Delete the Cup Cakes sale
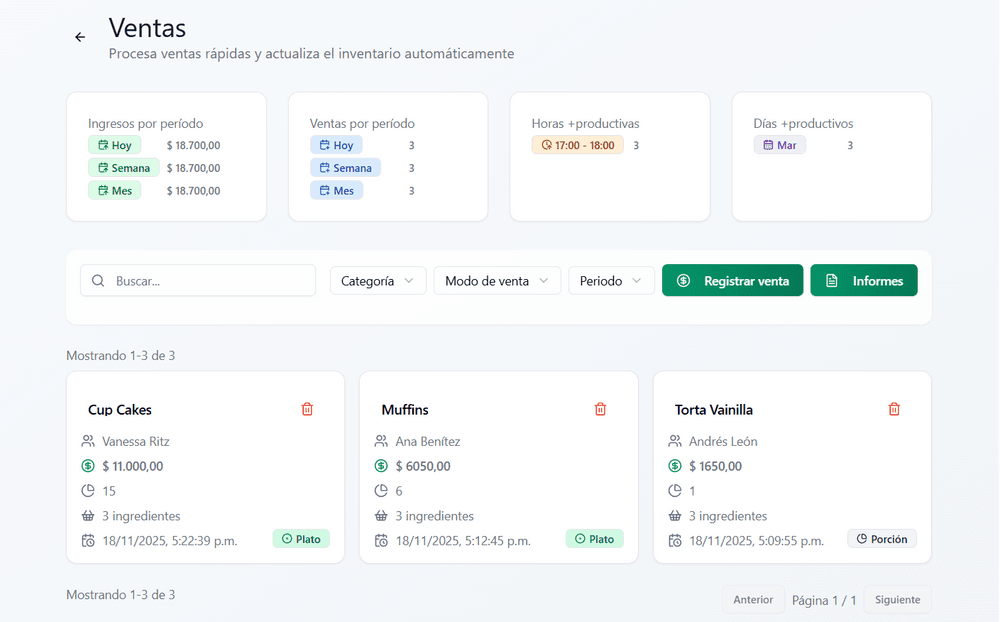Screen dimensions: 1000x622 [307, 409]
